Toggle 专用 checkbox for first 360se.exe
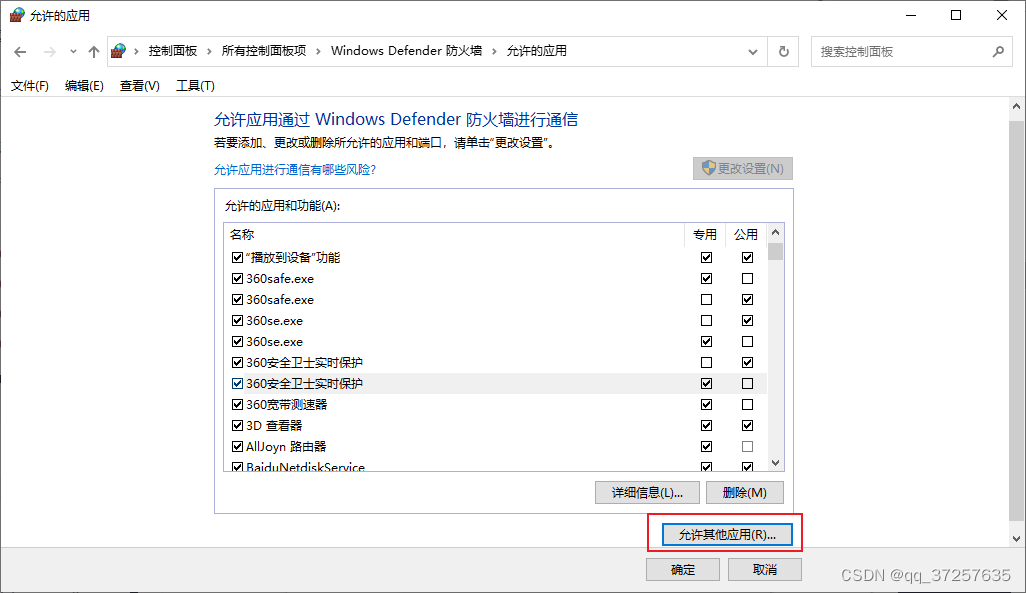The width and height of the screenshot is (1026, 593). point(707,321)
